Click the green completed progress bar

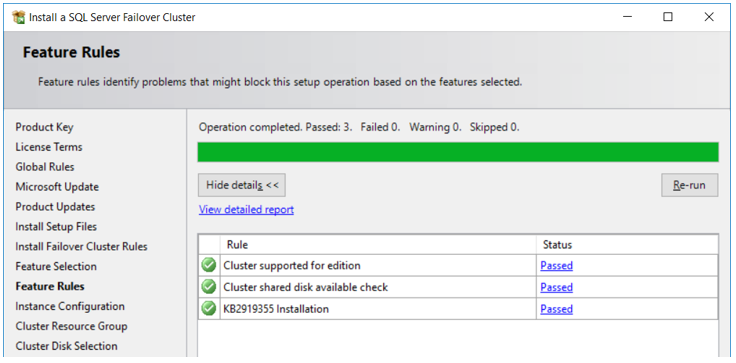458,152
